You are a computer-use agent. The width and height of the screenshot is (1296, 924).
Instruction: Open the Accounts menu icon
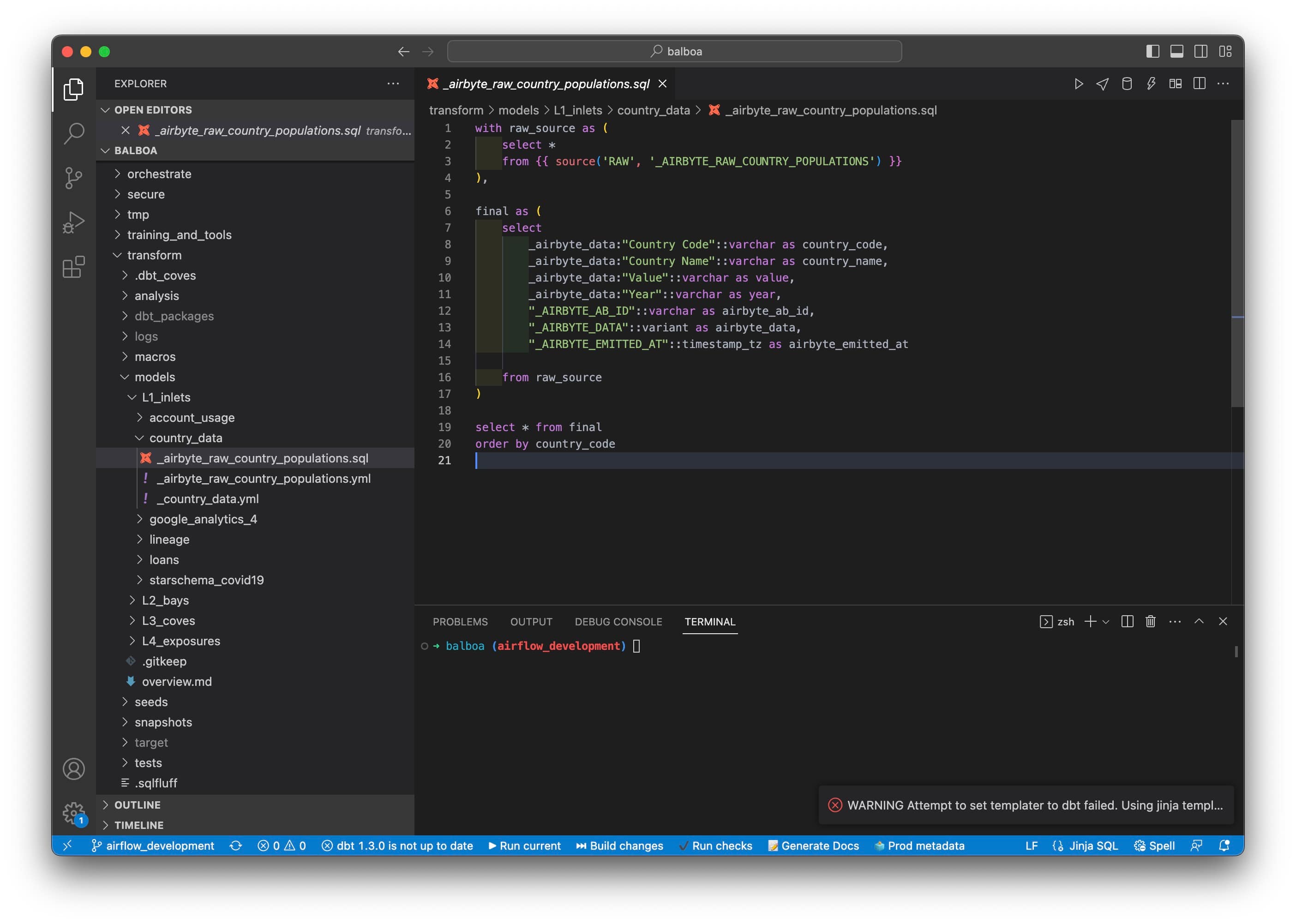pos(73,768)
